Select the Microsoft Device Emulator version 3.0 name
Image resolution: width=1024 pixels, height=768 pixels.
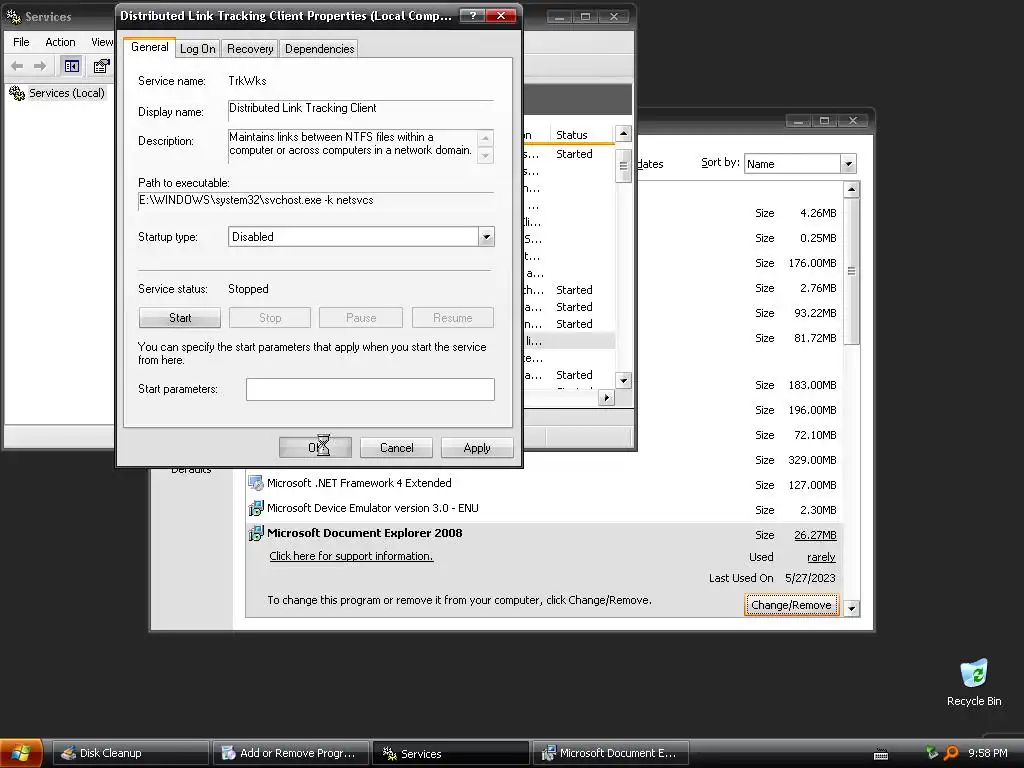[x=373, y=508]
